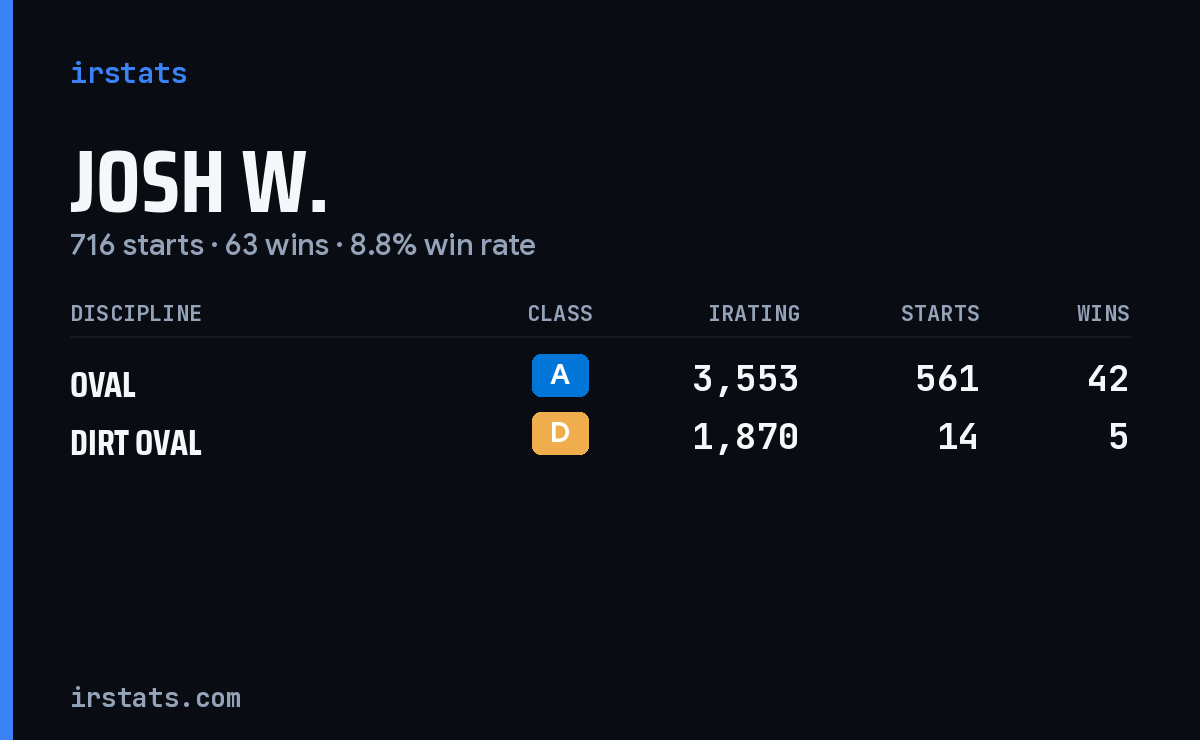Select the OVAL discipline row
The width and height of the screenshot is (1200, 740).
pyautogui.click(x=600, y=380)
